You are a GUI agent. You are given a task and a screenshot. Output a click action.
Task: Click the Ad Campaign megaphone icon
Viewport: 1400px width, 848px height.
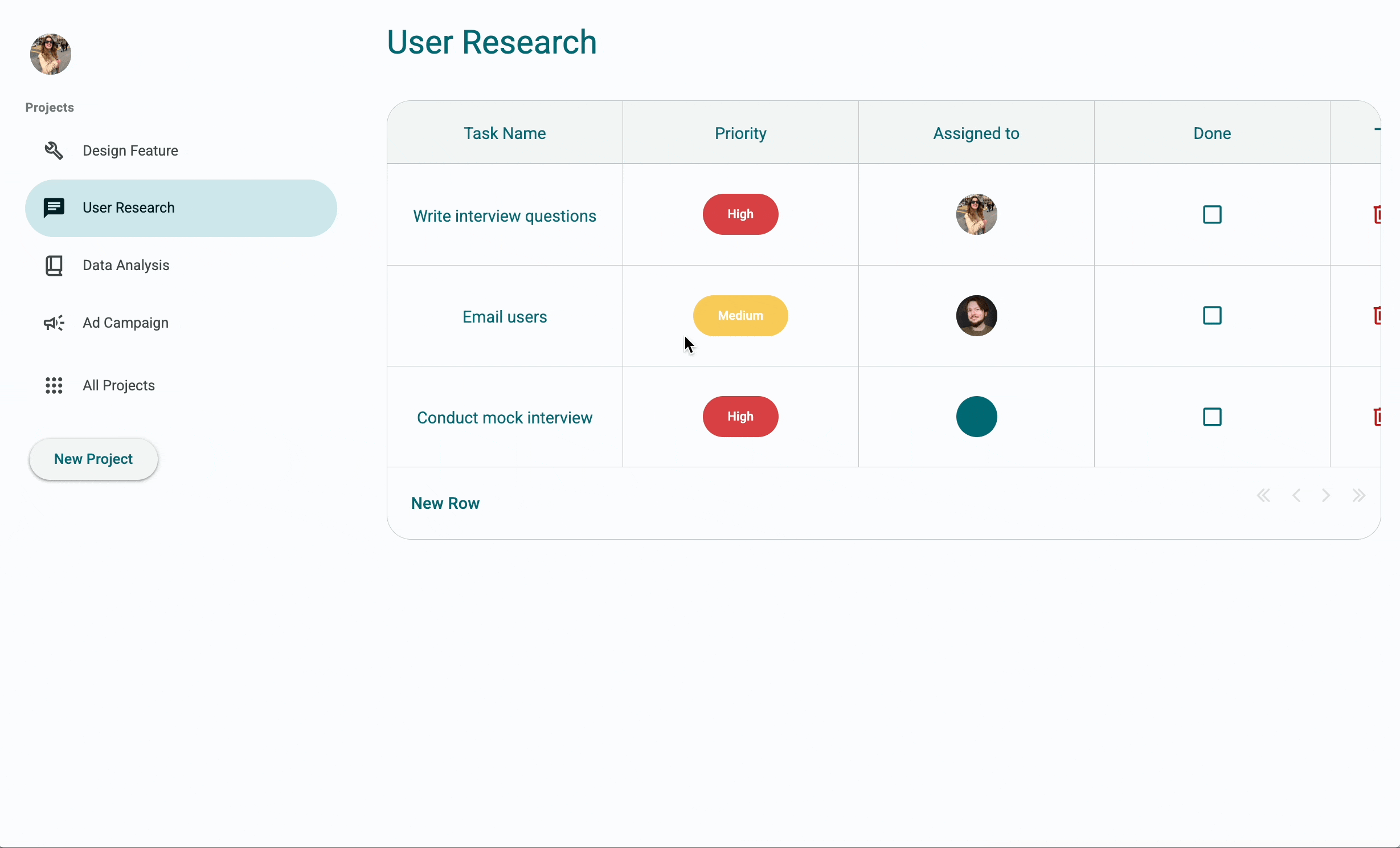click(x=54, y=323)
